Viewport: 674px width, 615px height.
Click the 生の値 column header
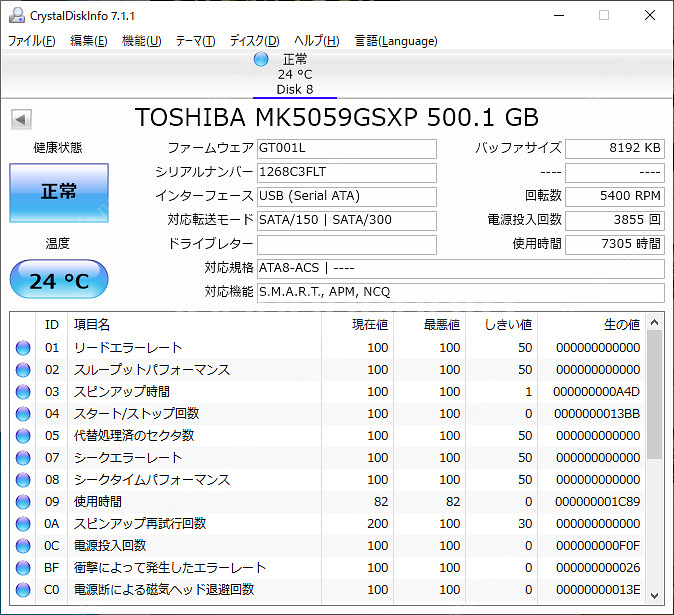[622, 324]
